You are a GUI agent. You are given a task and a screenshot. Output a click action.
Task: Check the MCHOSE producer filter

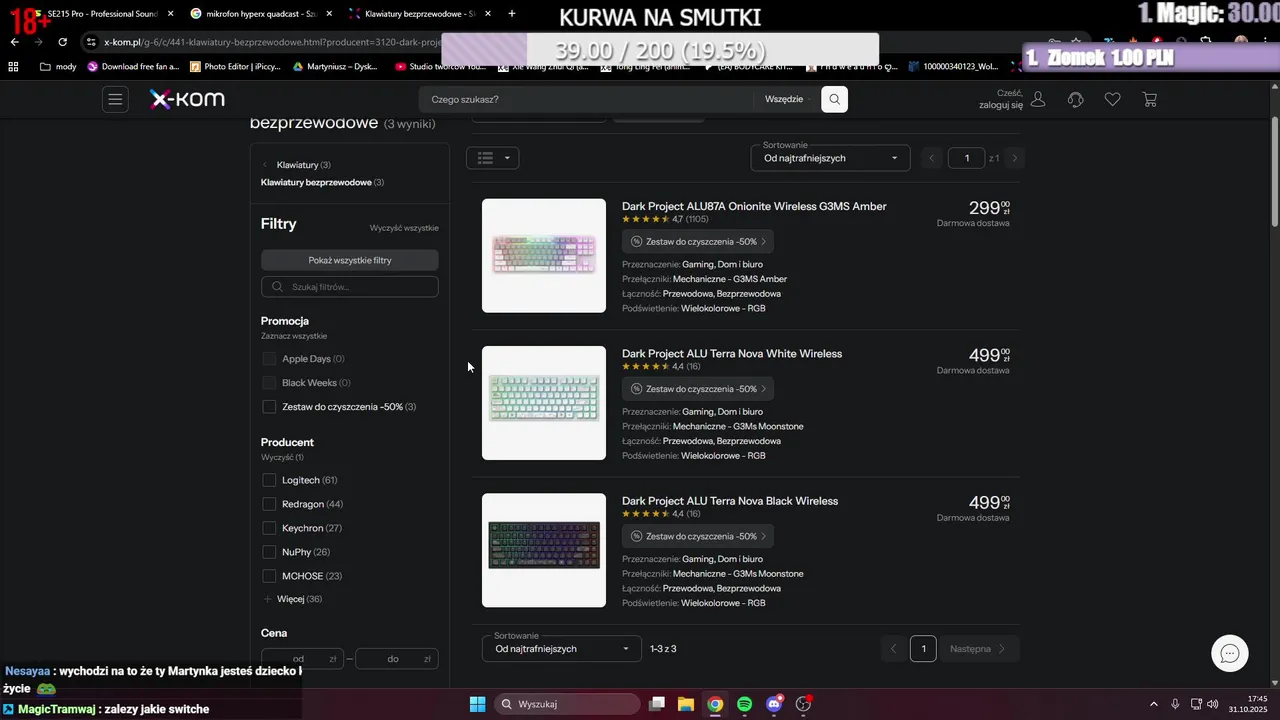coord(269,576)
